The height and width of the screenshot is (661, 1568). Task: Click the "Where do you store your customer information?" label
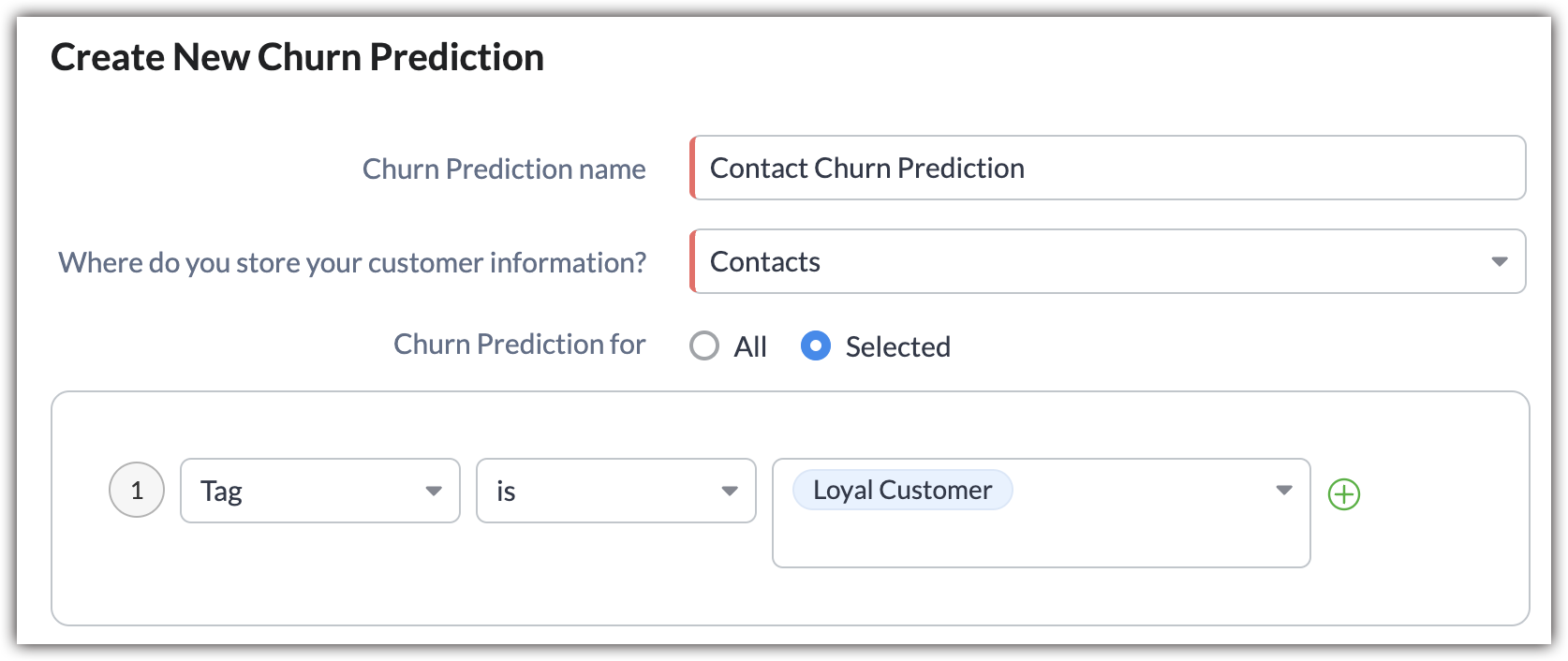(352, 263)
